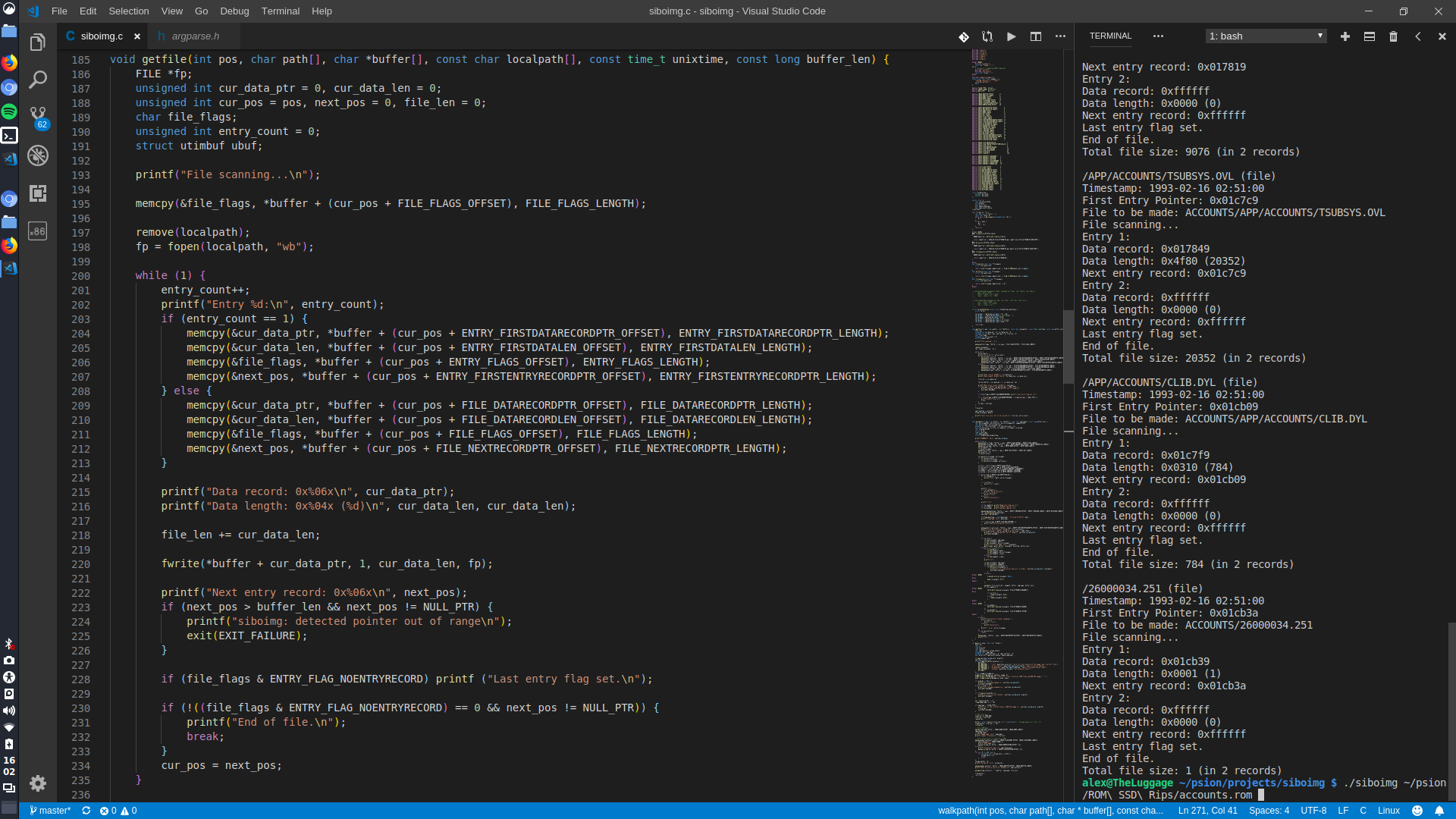The width and height of the screenshot is (1456, 819).
Task: Split the editor right
Action: coord(1036,36)
